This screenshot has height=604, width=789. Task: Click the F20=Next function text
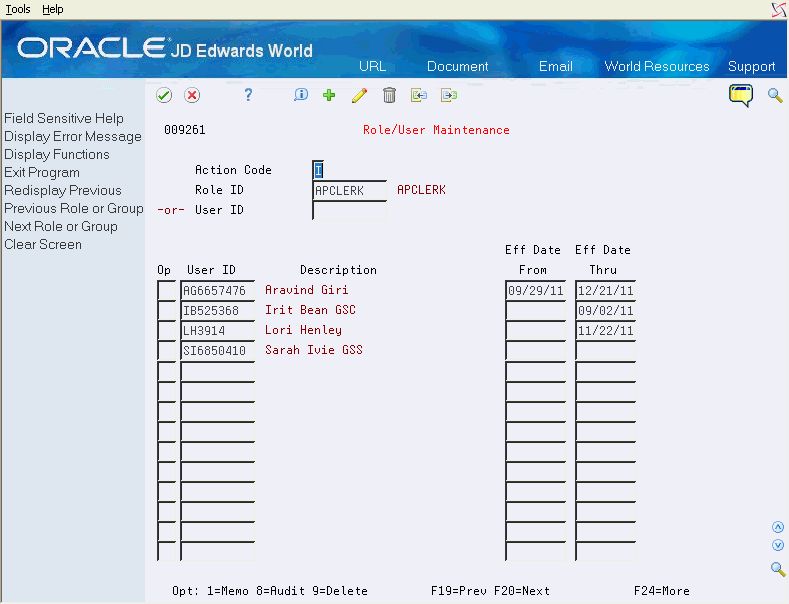pos(522,591)
